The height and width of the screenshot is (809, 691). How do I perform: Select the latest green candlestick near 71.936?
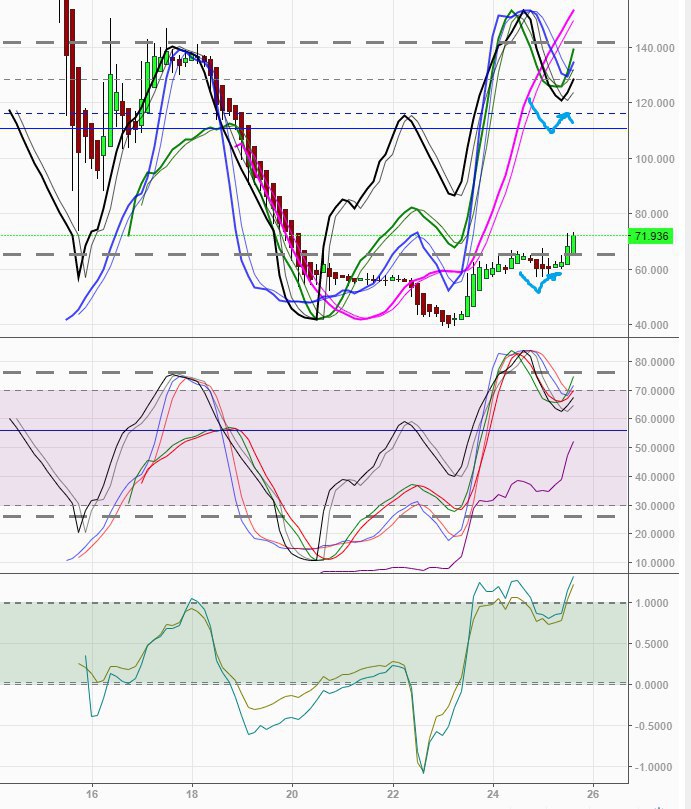(x=573, y=244)
